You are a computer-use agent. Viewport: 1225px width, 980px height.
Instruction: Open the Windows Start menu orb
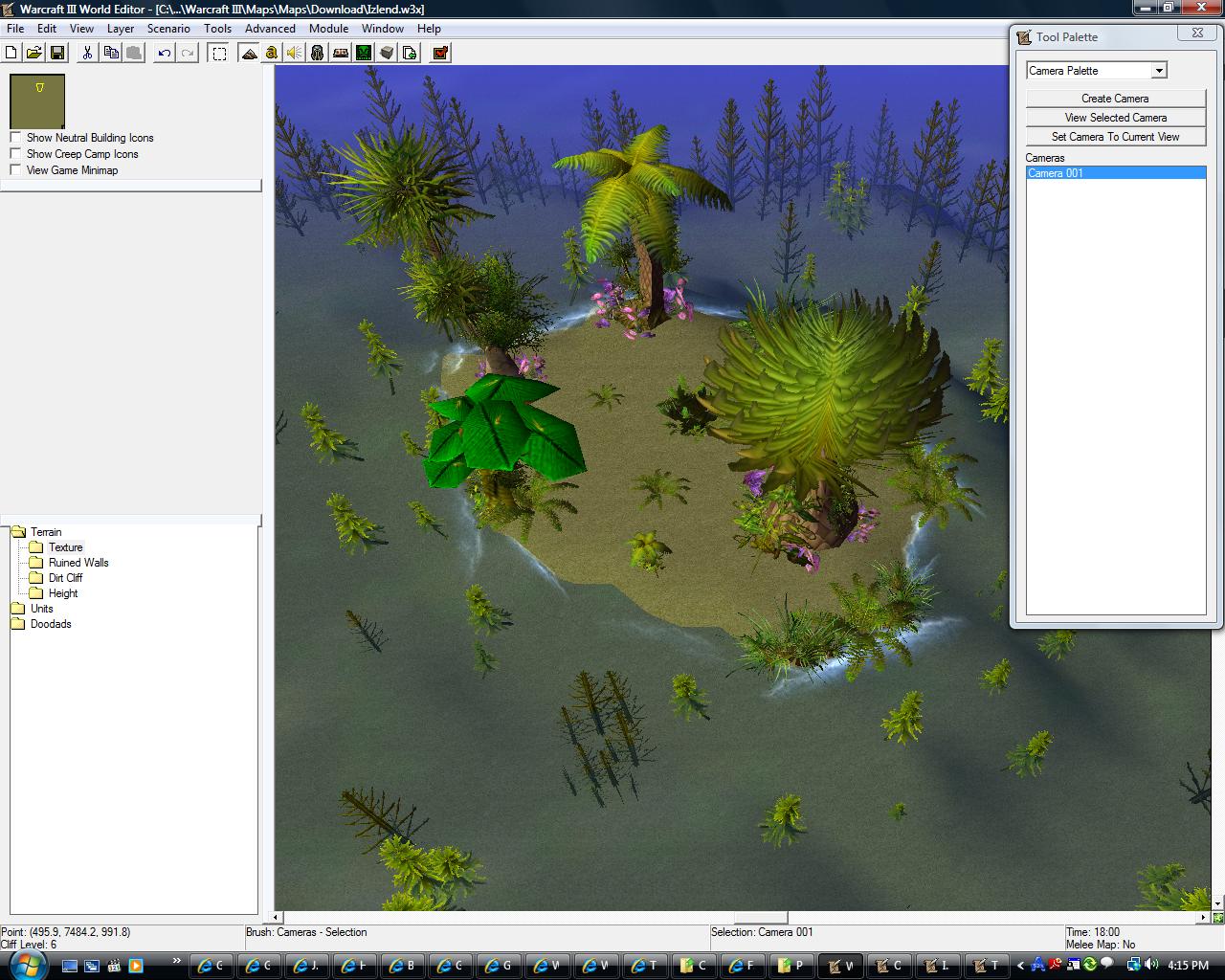(x=27, y=964)
